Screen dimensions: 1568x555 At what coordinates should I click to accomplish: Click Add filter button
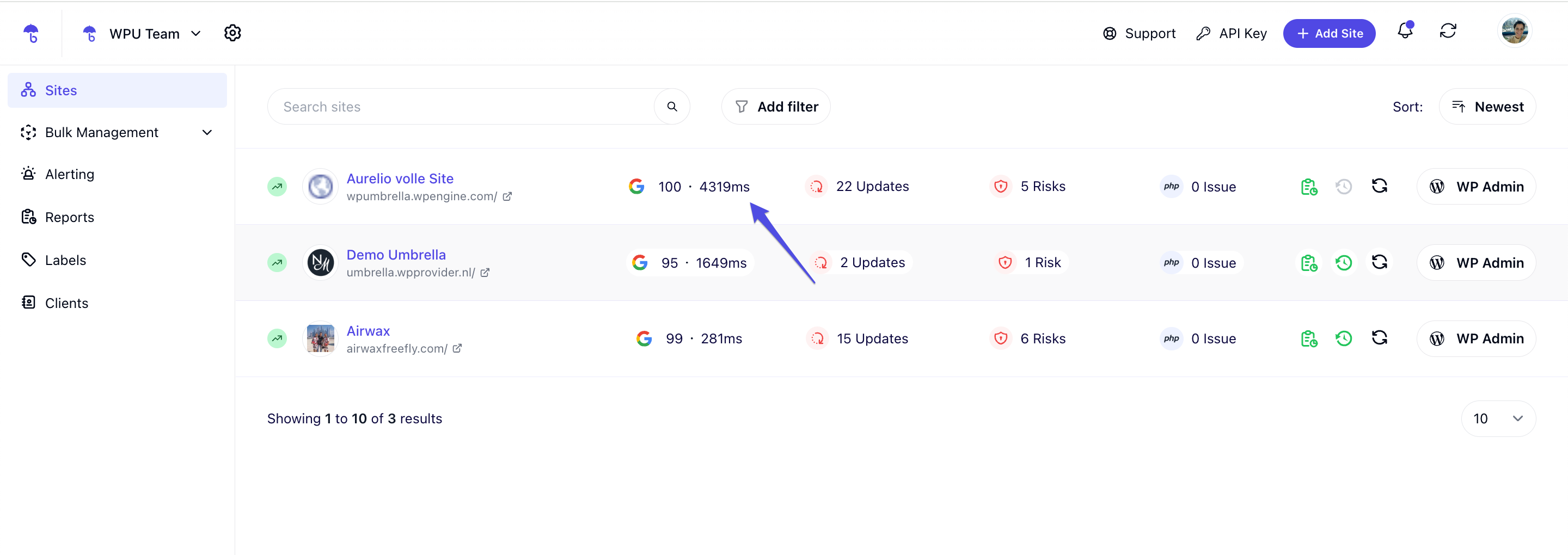775,107
